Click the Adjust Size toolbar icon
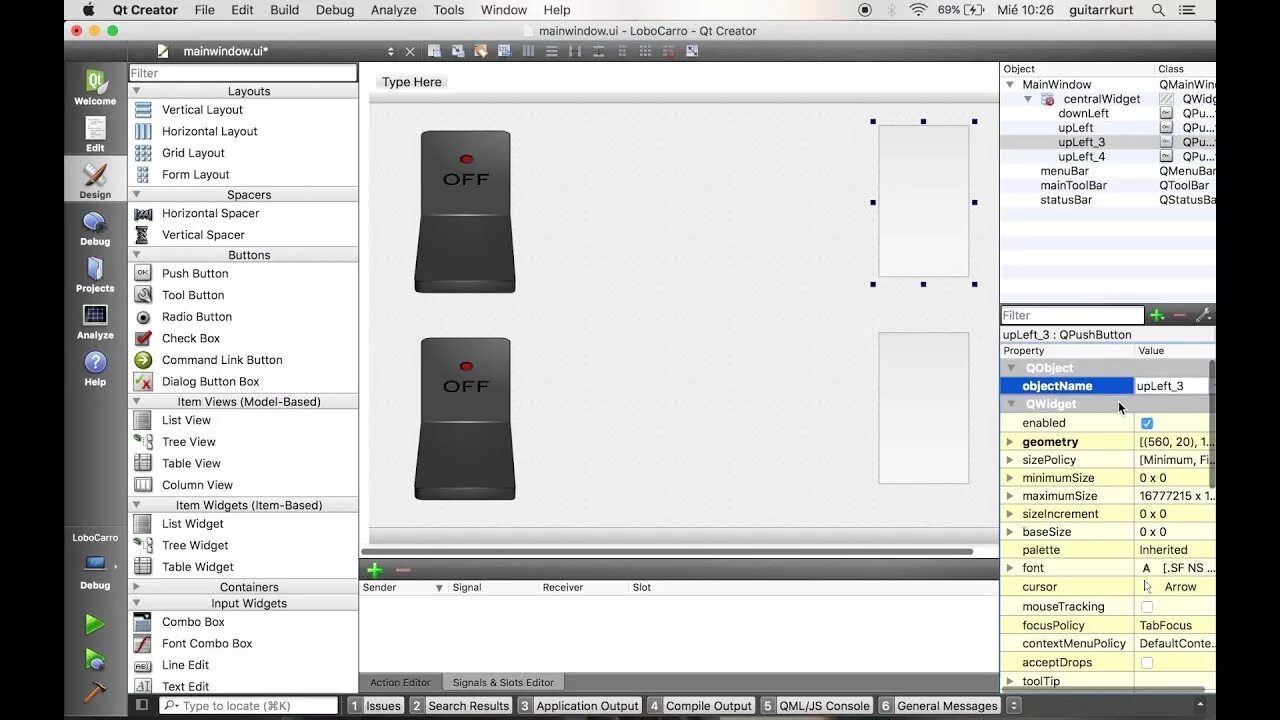The image size is (1280, 720). coord(691,51)
